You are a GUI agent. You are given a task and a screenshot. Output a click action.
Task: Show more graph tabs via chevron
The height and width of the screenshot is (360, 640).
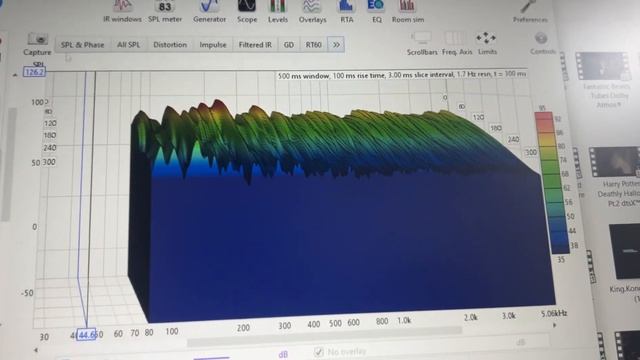(x=336, y=45)
